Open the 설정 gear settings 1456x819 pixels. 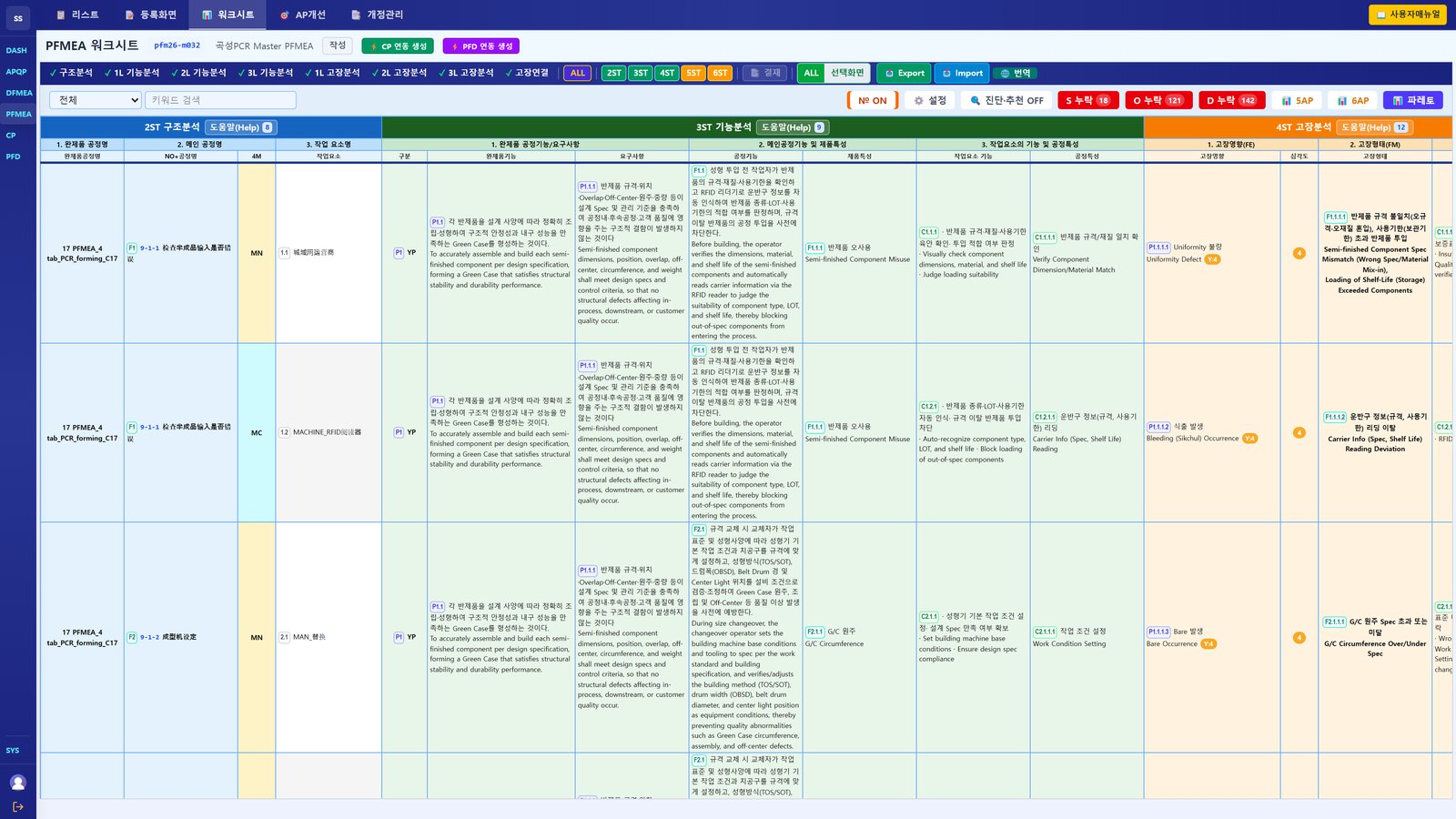pyautogui.click(x=930, y=100)
